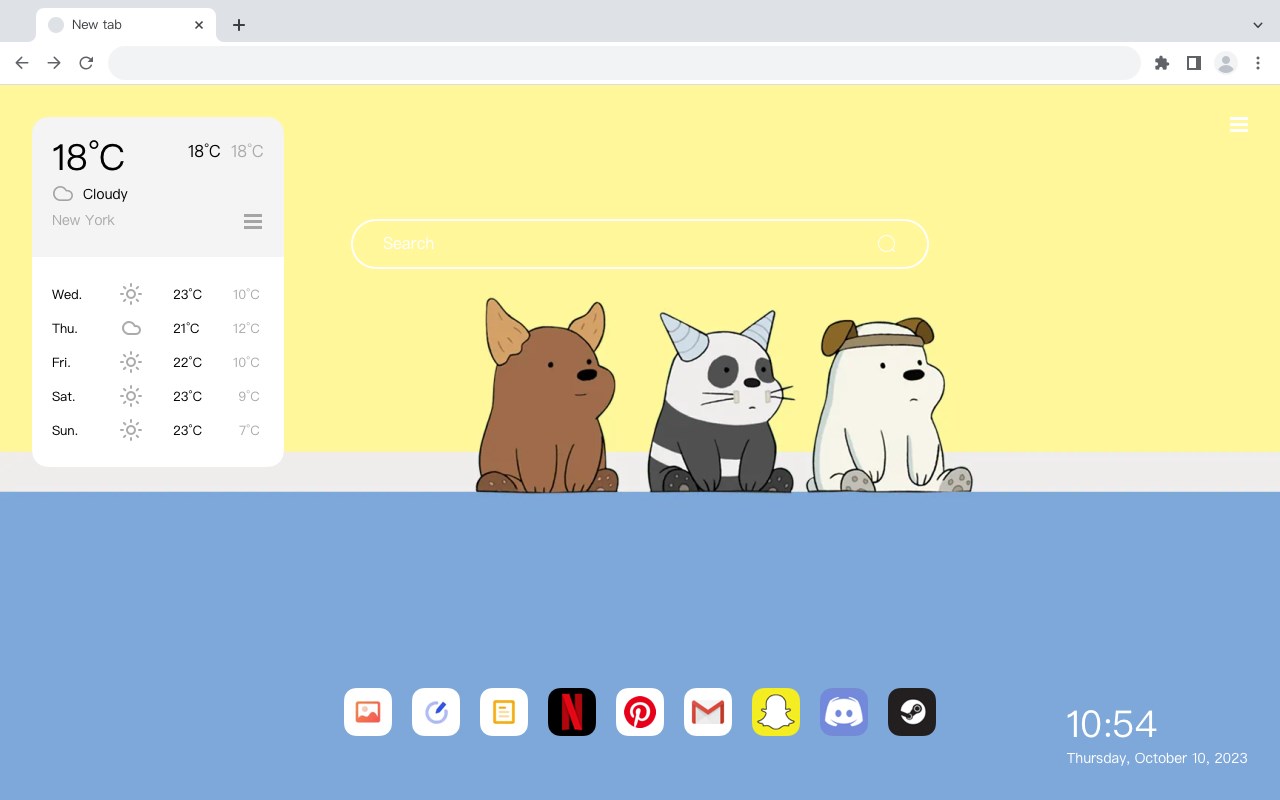This screenshot has height=800, width=1280.
Task: Open the Snapchat shortcut
Action: (776, 712)
